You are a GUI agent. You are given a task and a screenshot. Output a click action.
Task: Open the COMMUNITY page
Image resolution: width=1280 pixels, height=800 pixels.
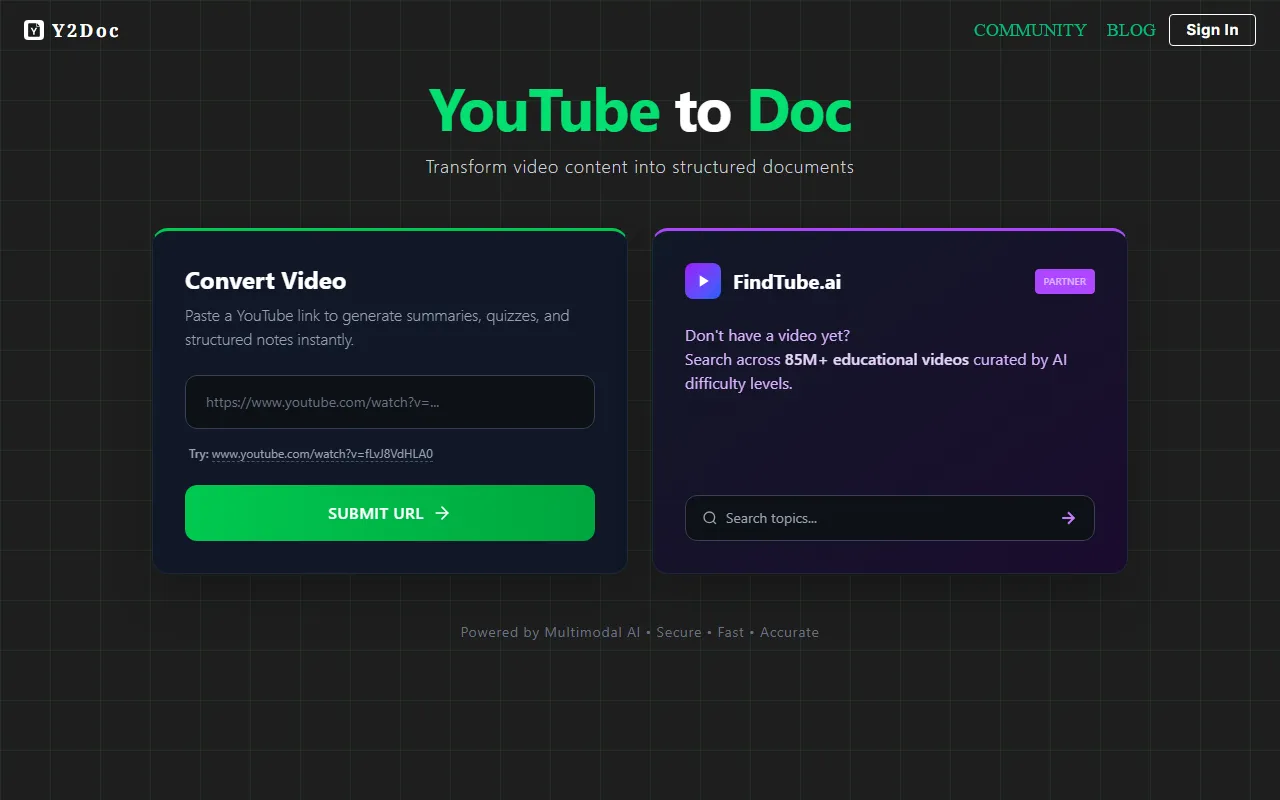point(1030,30)
